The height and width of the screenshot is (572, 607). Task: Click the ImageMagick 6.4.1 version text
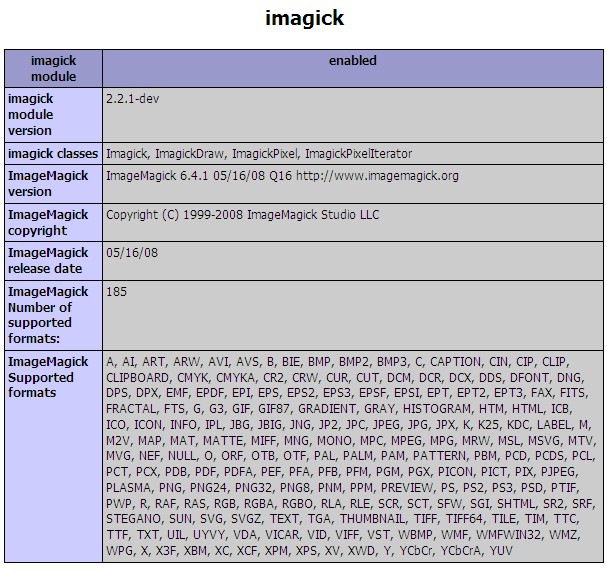[157, 176]
